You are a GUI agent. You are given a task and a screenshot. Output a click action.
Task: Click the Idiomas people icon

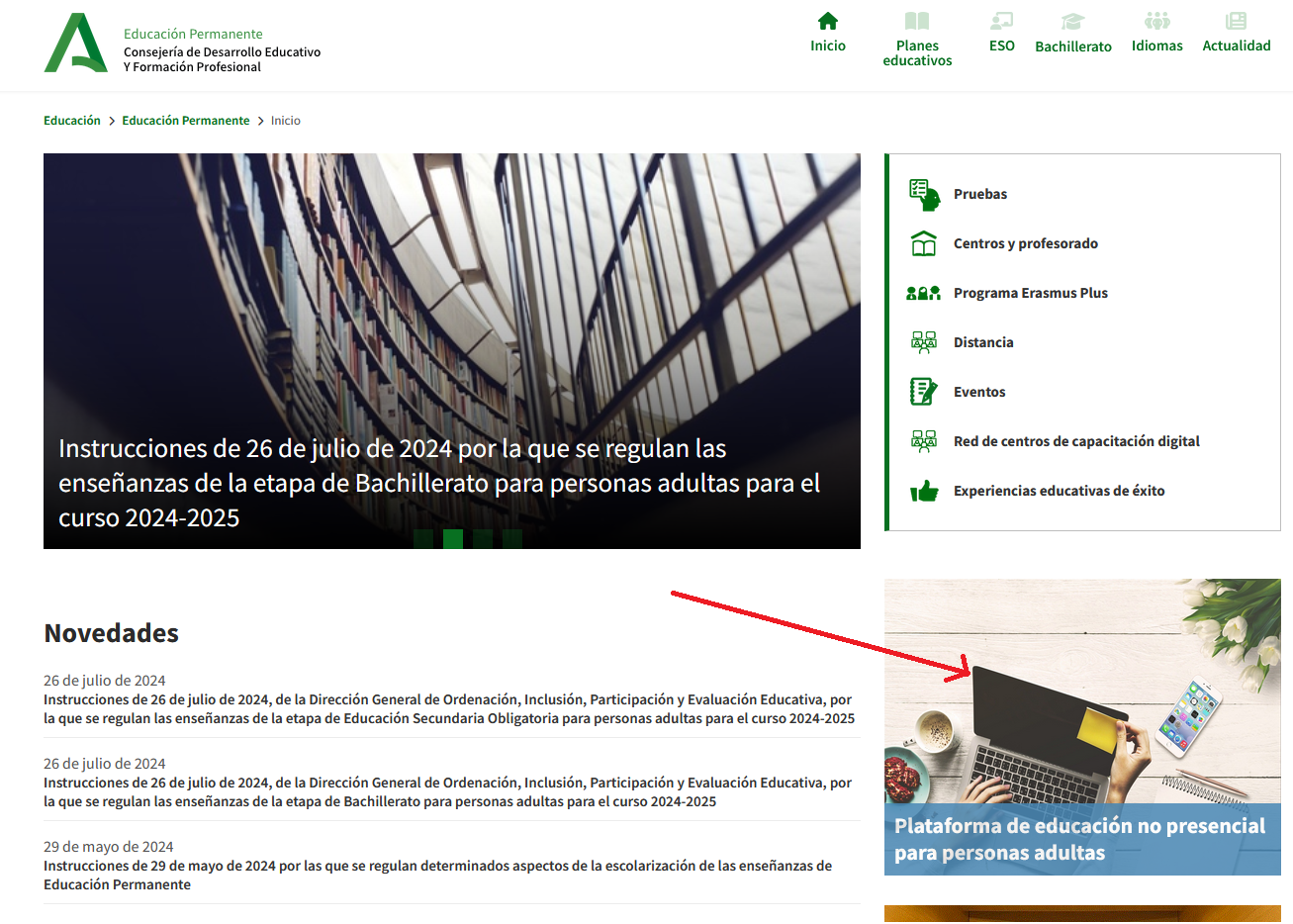click(x=1157, y=21)
